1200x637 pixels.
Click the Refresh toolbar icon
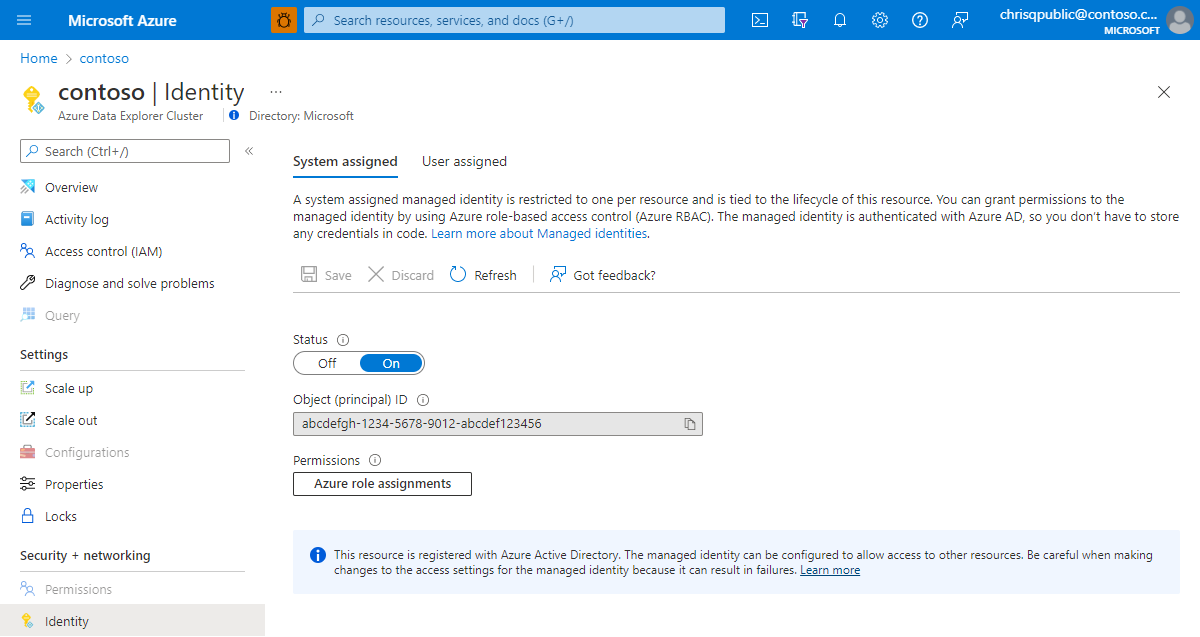(x=458, y=275)
